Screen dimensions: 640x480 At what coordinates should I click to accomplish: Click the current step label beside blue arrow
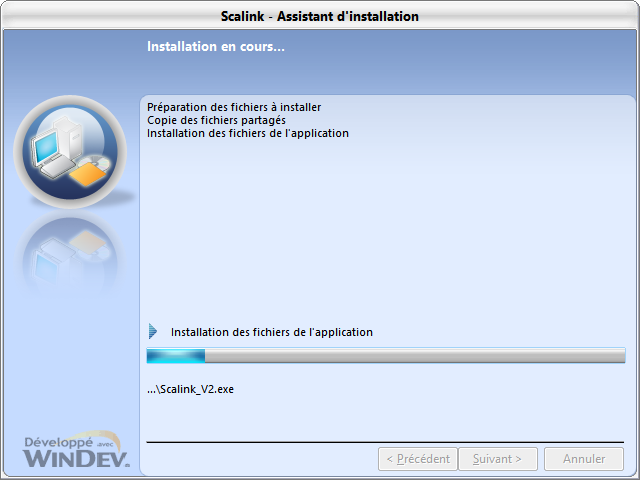[x=272, y=332]
